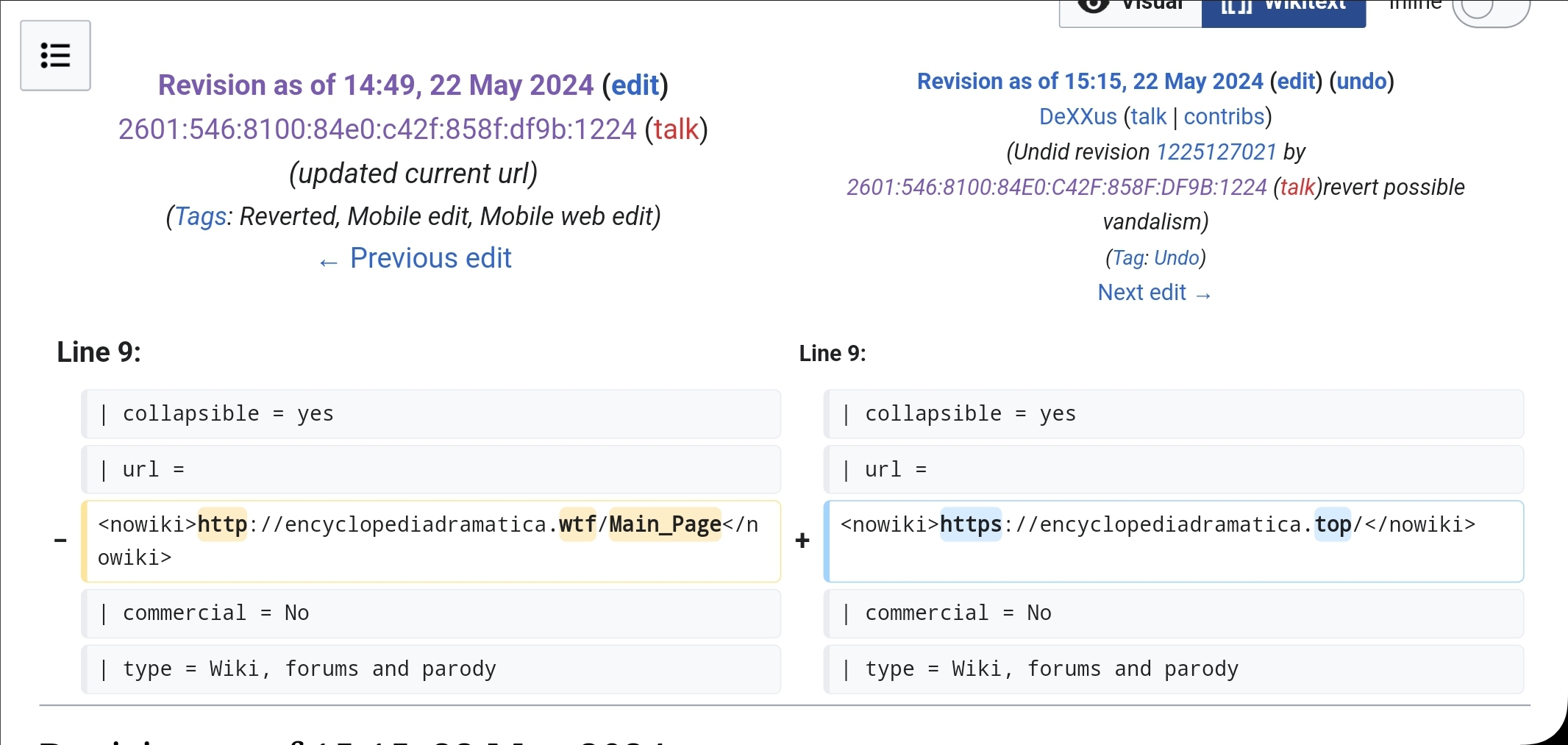Open revision as of 15:15, 22 May 2024

[1090, 81]
